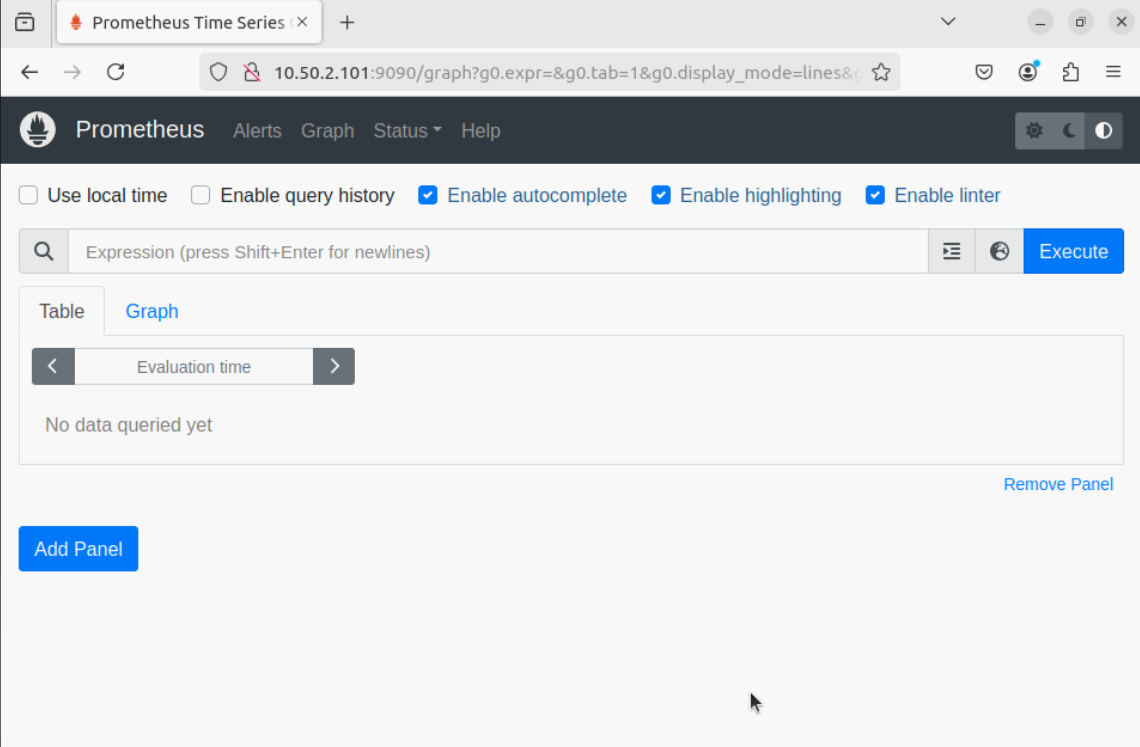Viewport: 1140px width, 747px height.
Task: Step evaluation time backward
Action: [x=53, y=367]
